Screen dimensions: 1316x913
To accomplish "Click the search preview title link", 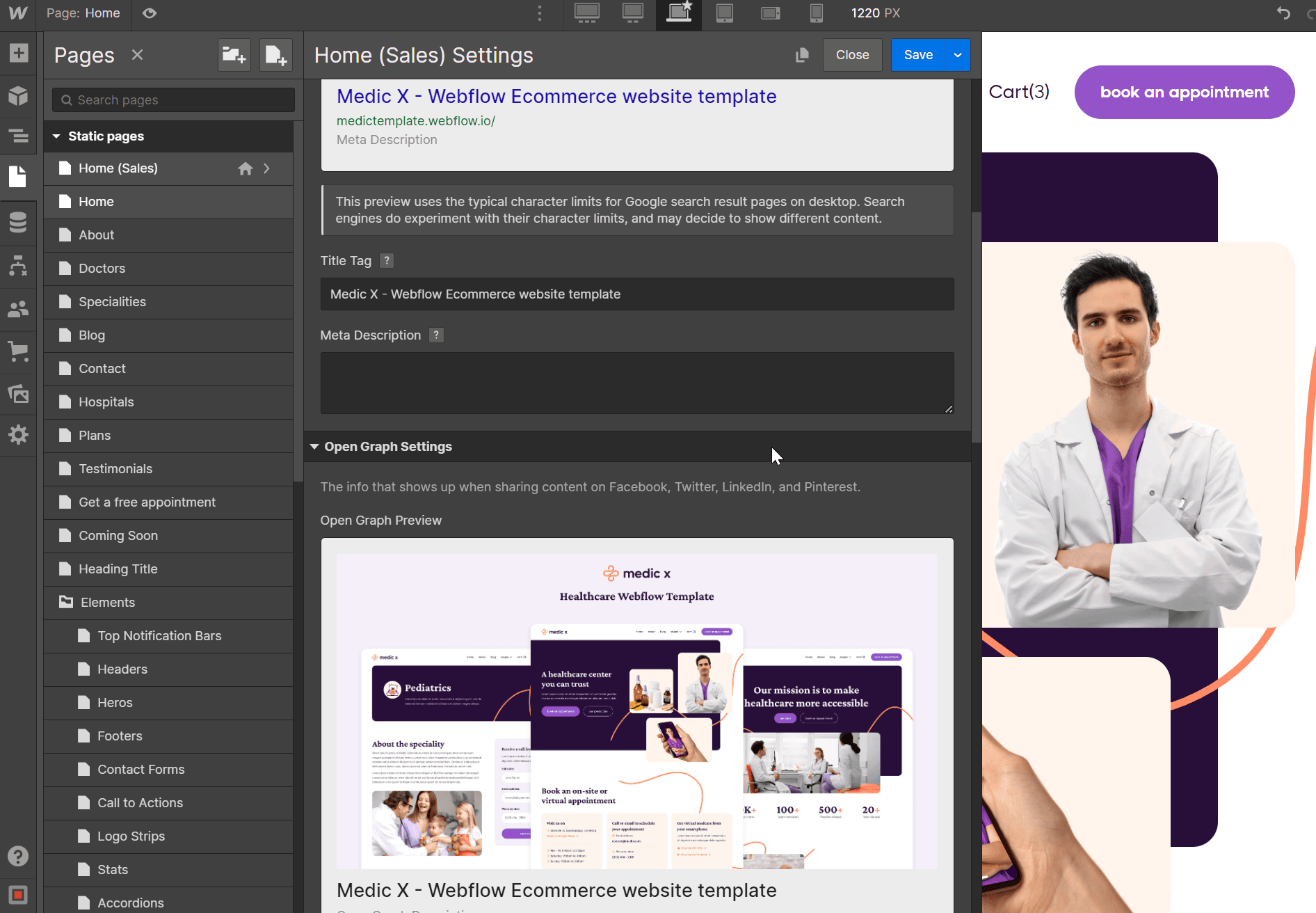I will [556, 97].
